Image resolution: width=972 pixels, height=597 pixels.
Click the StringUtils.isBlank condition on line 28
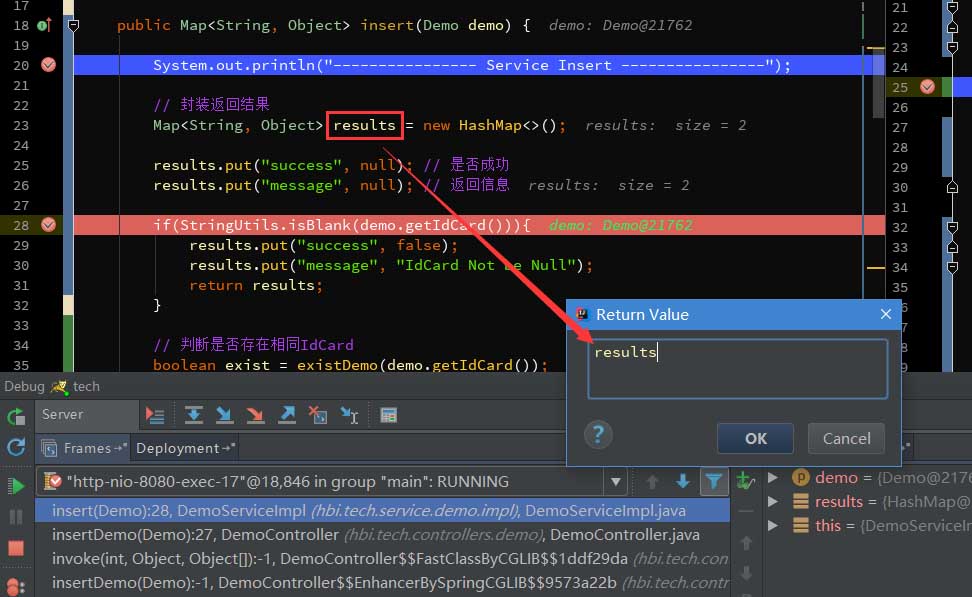[342, 225]
